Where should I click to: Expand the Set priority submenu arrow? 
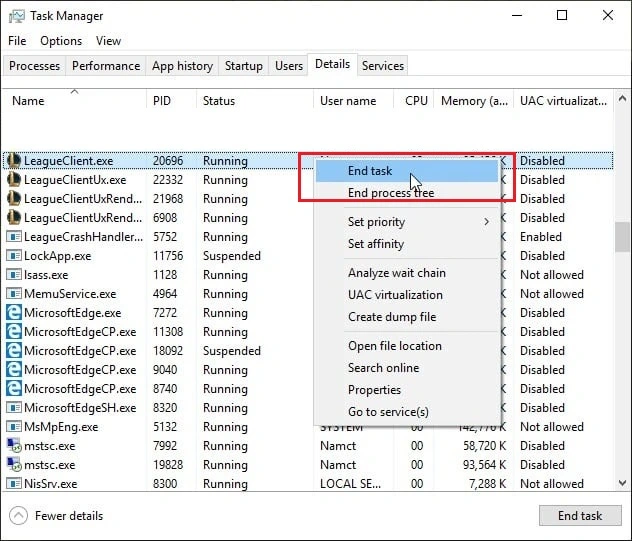[486, 222]
